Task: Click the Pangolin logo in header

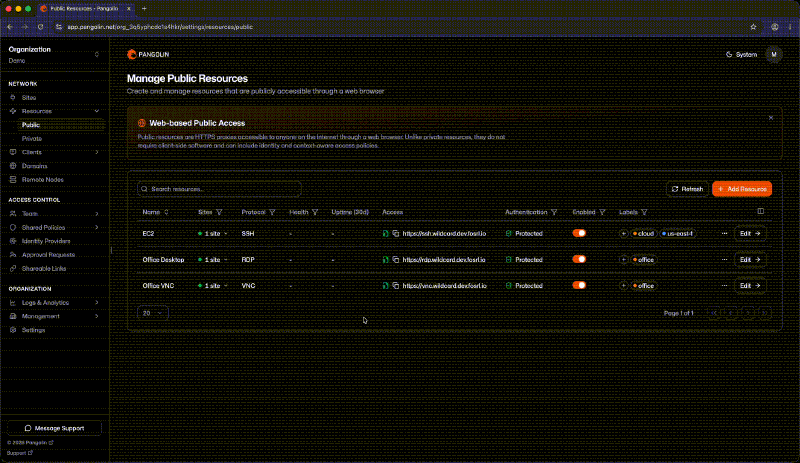Action: coord(148,54)
